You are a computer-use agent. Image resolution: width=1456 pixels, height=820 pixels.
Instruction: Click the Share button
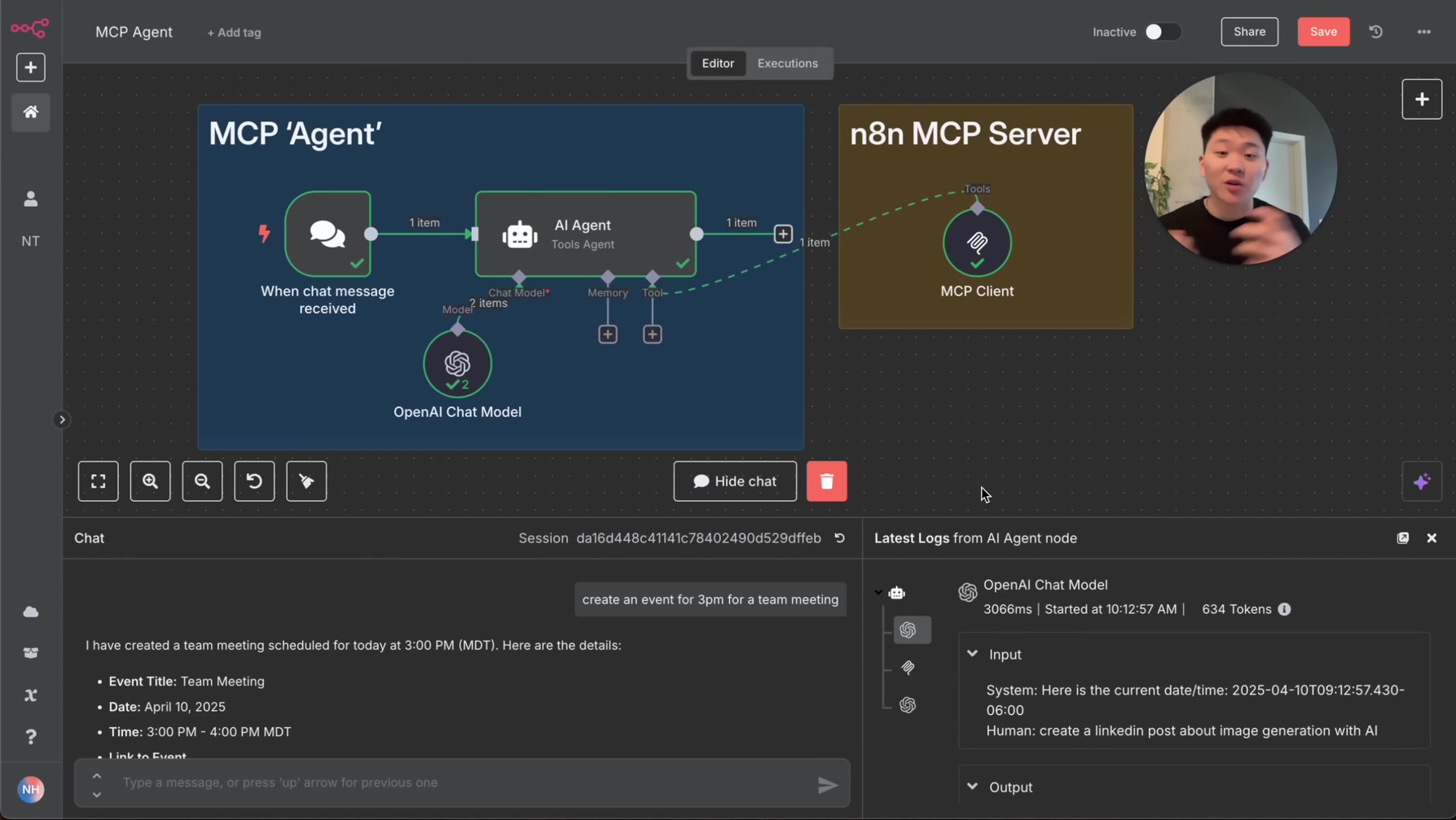(x=1249, y=32)
